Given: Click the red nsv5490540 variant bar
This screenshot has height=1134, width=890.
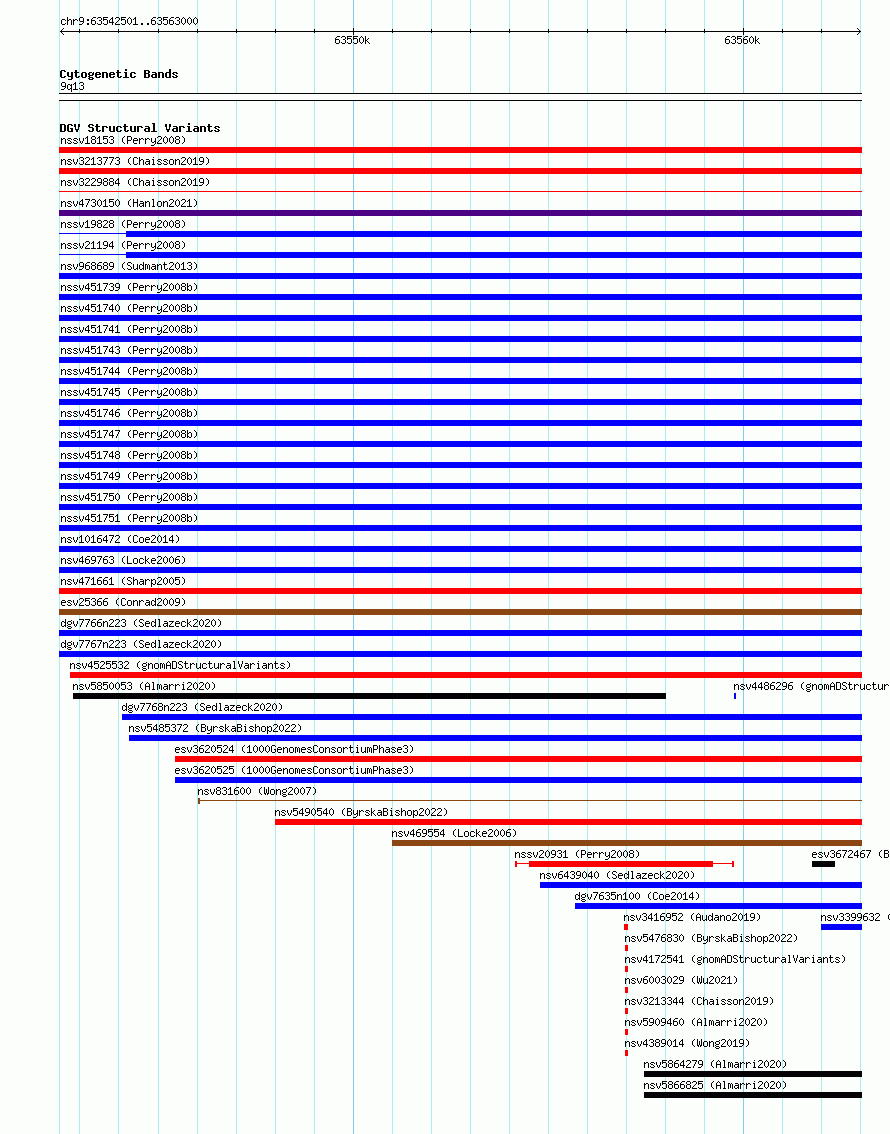Looking at the screenshot, I should point(568,822).
